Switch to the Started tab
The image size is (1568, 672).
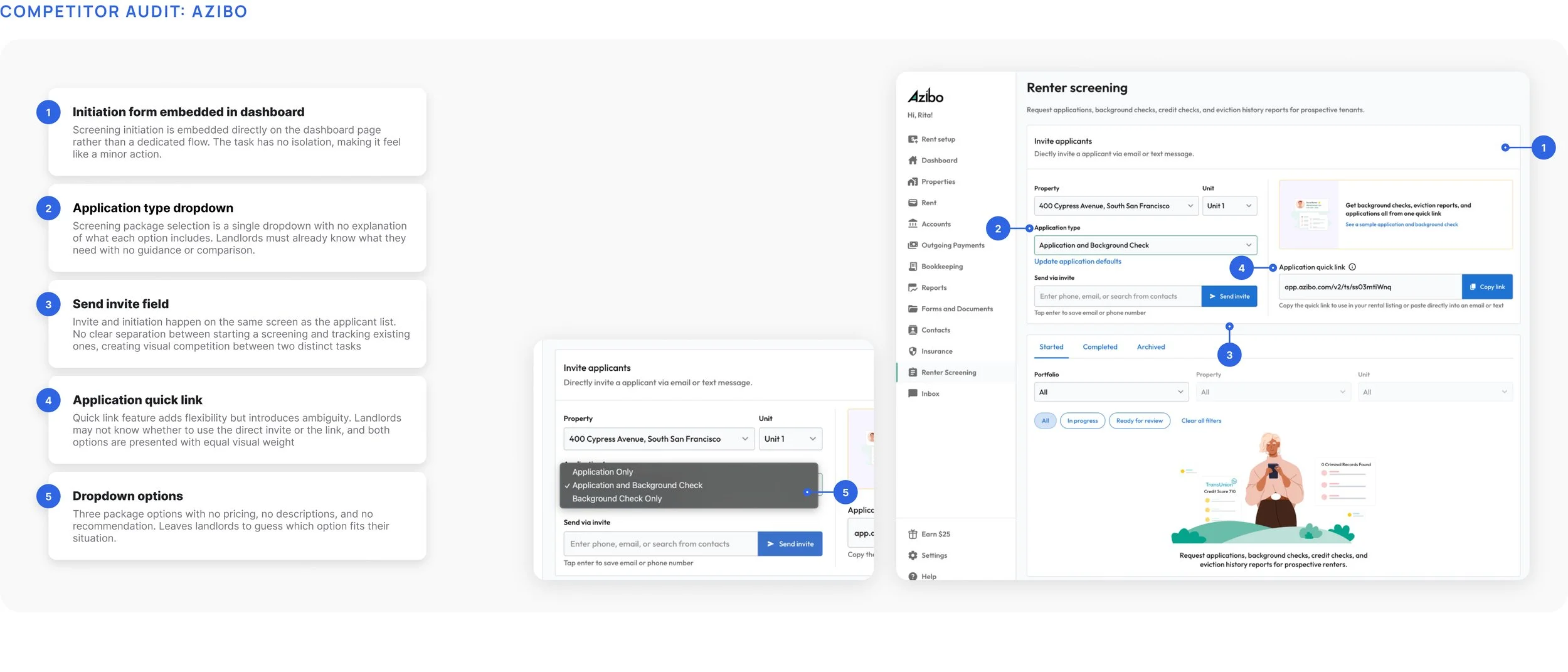(1051, 347)
